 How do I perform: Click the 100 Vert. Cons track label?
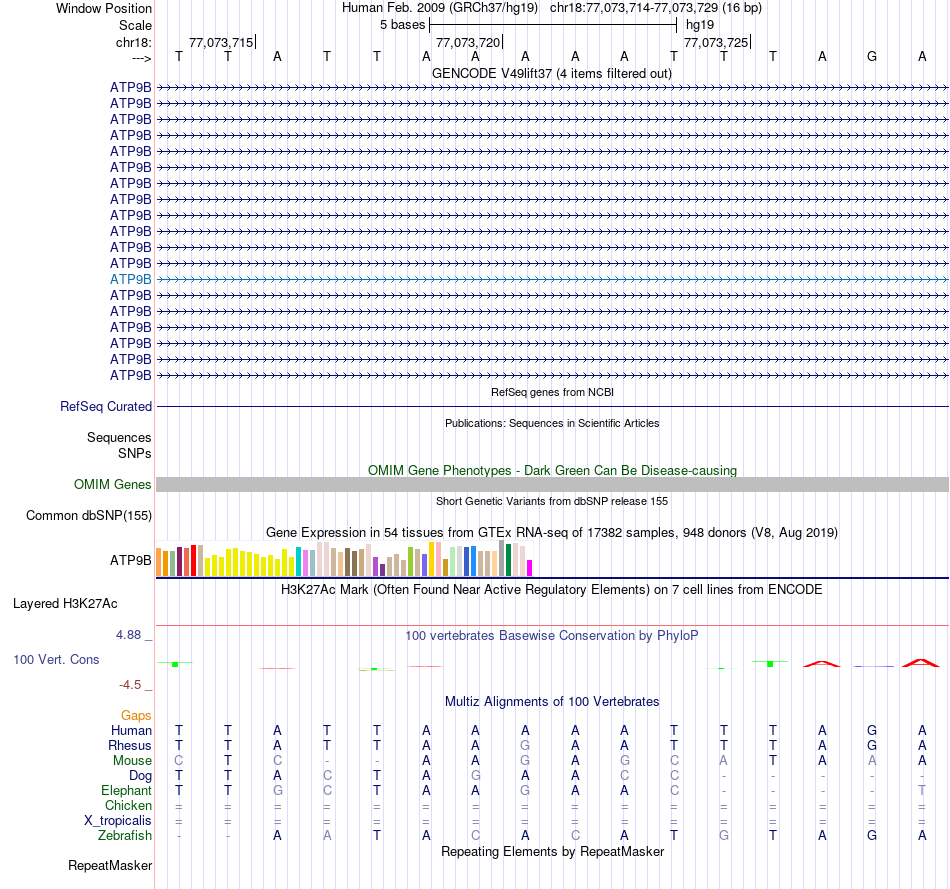(x=56, y=659)
